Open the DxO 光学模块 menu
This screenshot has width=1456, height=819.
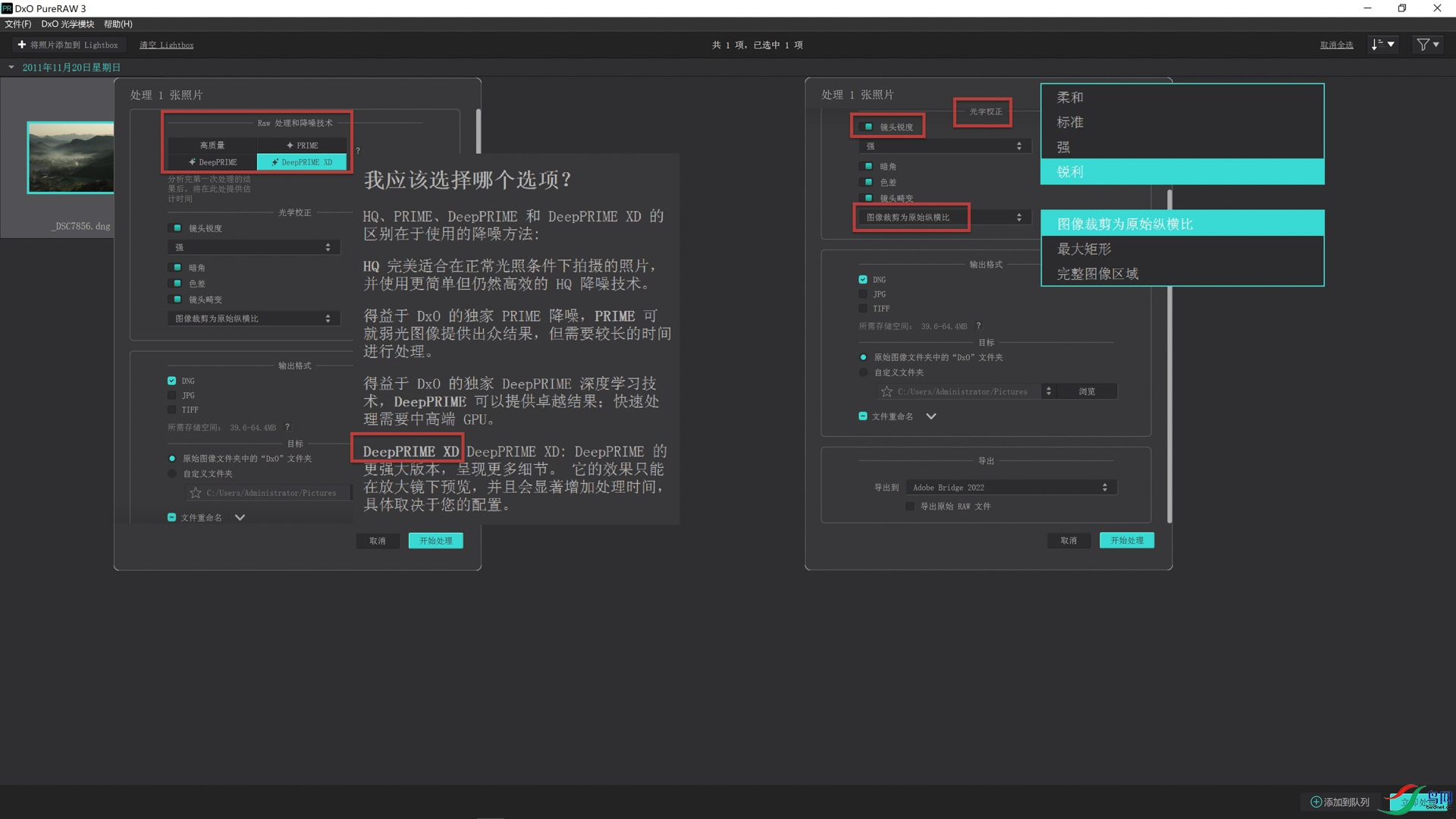click(67, 24)
